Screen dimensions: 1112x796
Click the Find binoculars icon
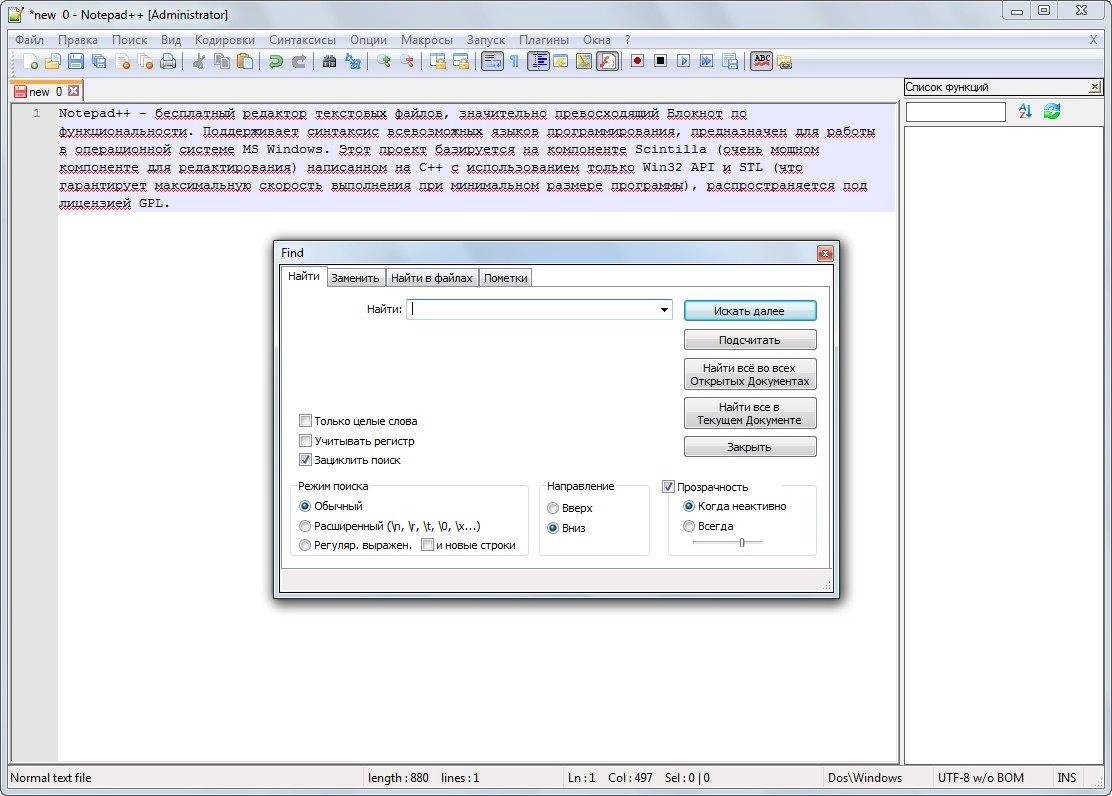330,62
